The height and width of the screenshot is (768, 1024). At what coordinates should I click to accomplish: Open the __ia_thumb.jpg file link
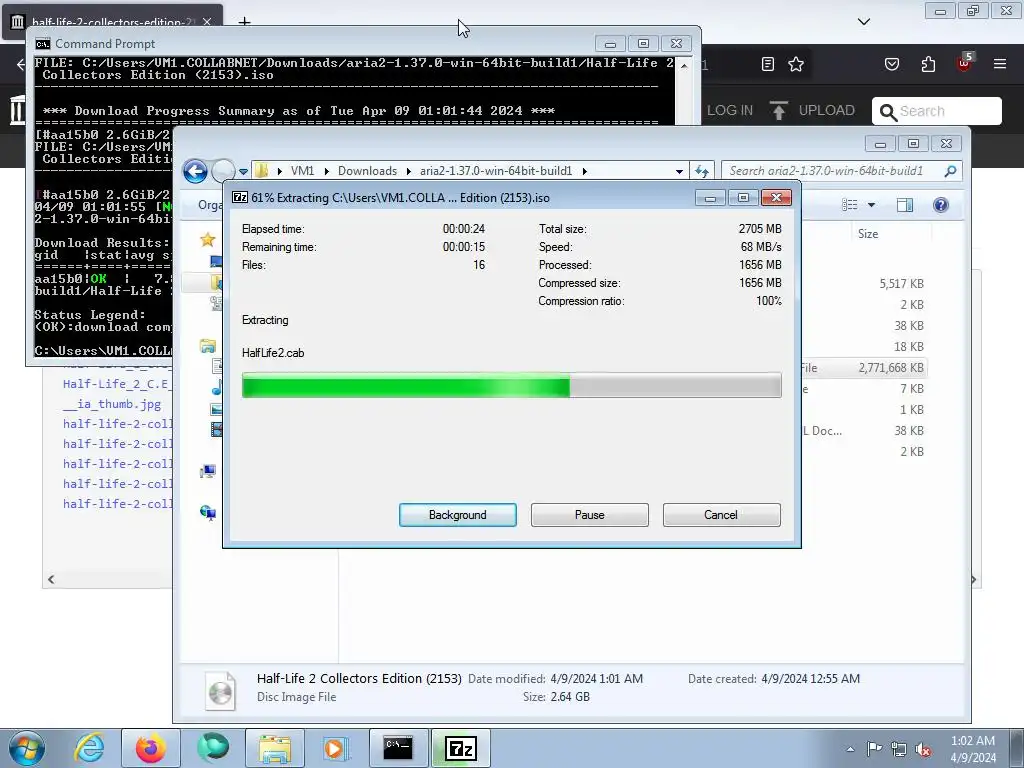(112, 404)
